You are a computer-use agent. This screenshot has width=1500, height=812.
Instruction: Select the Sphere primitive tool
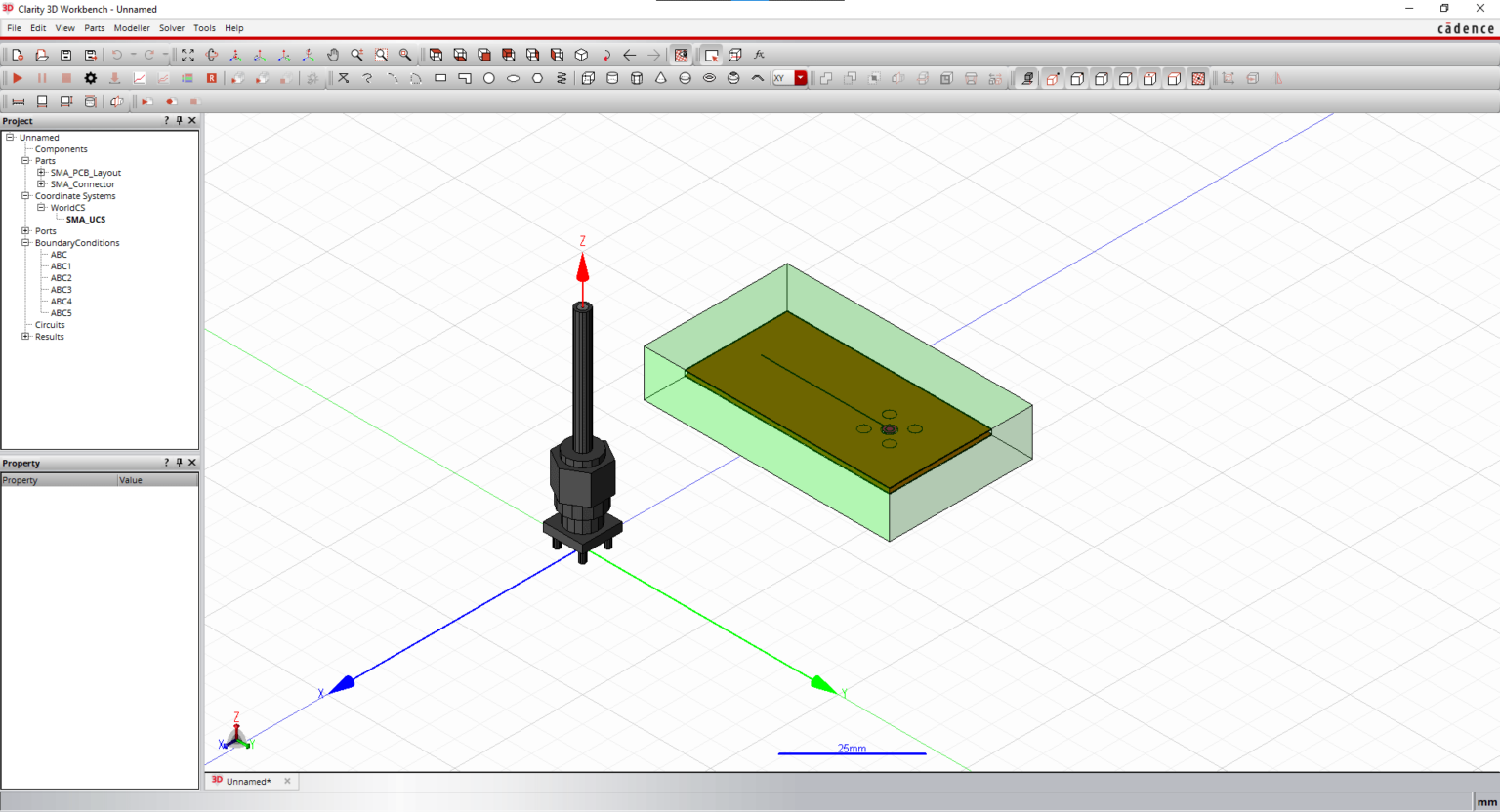pos(686,78)
